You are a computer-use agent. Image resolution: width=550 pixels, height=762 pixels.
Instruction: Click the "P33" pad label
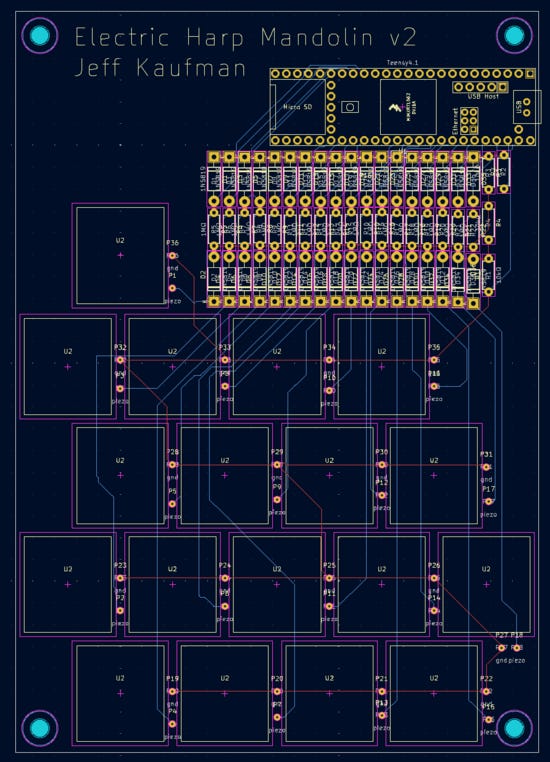click(x=224, y=347)
